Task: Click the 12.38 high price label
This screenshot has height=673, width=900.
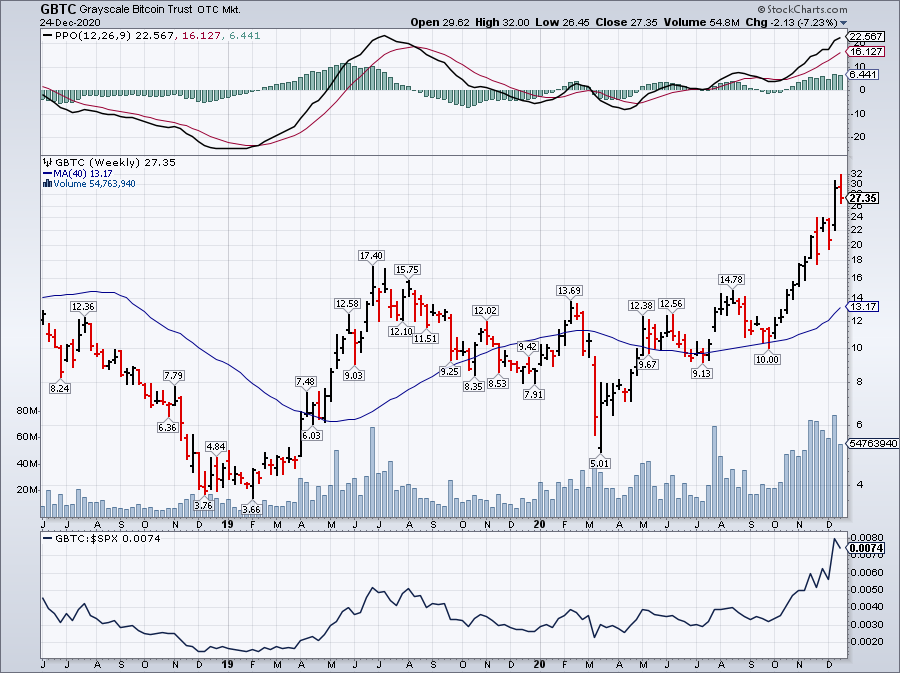Action: (641, 306)
